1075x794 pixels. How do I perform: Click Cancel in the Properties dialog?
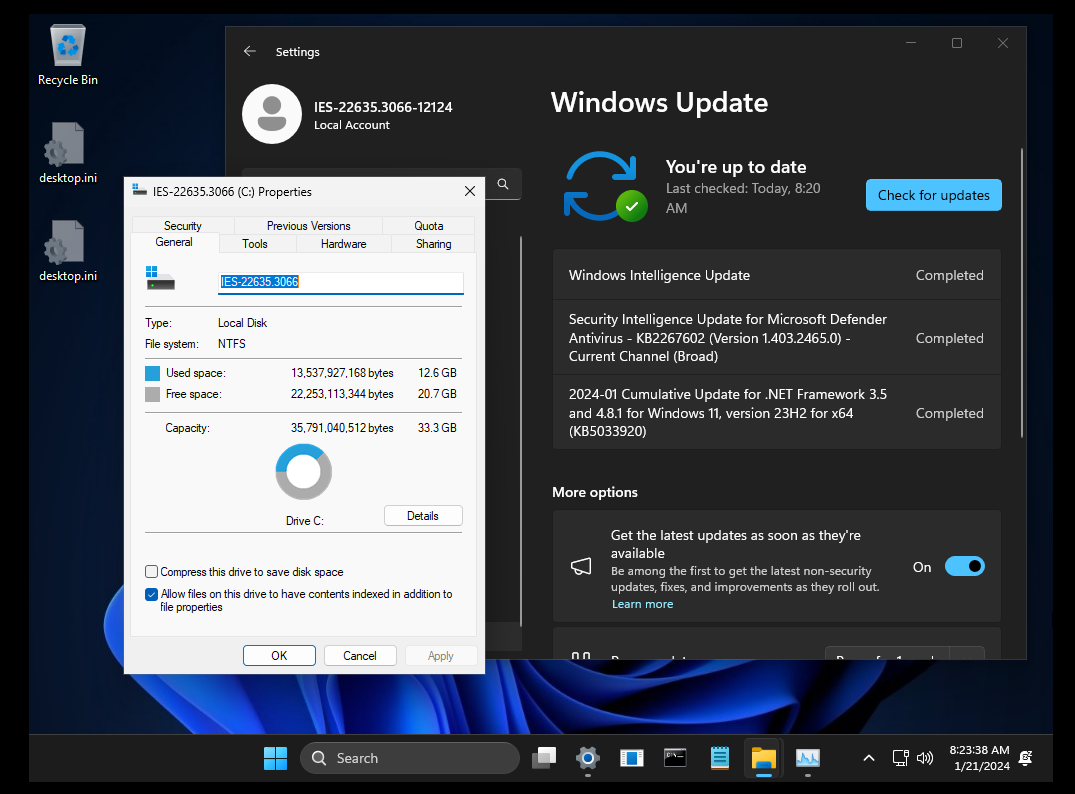pos(360,655)
